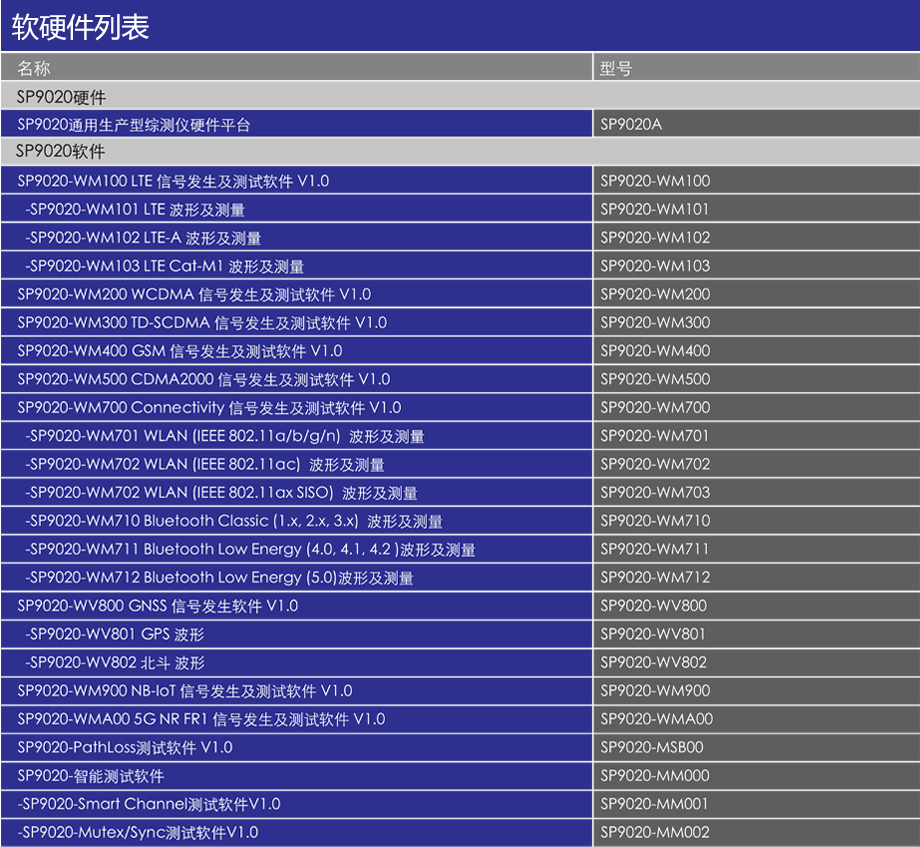Click the WM710 Bluetooth Classic 波形及测量 name
This screenshot has width=920, height=847.
234,521
